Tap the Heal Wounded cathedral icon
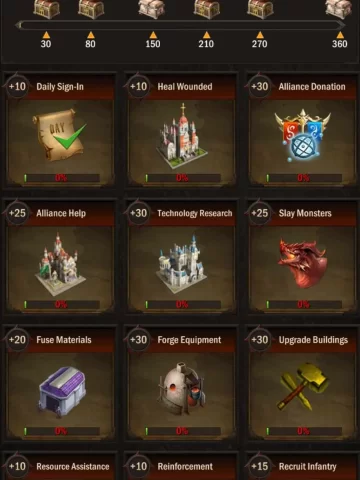 pyautogui.click(x=182, y=136)
